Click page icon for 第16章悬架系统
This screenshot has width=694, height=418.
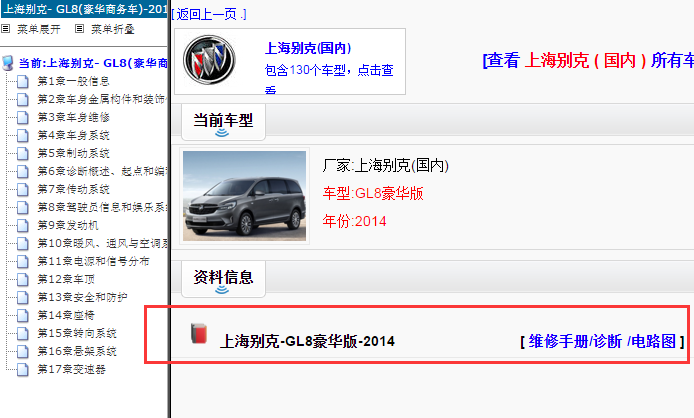coord(23,351)
